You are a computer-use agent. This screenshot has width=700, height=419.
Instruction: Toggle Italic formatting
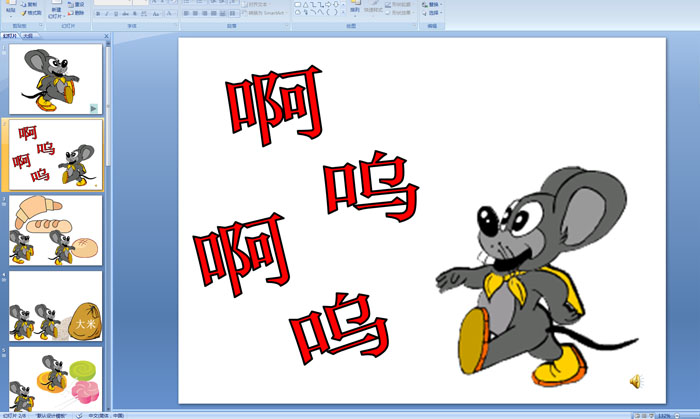click(x=107, y=14)
